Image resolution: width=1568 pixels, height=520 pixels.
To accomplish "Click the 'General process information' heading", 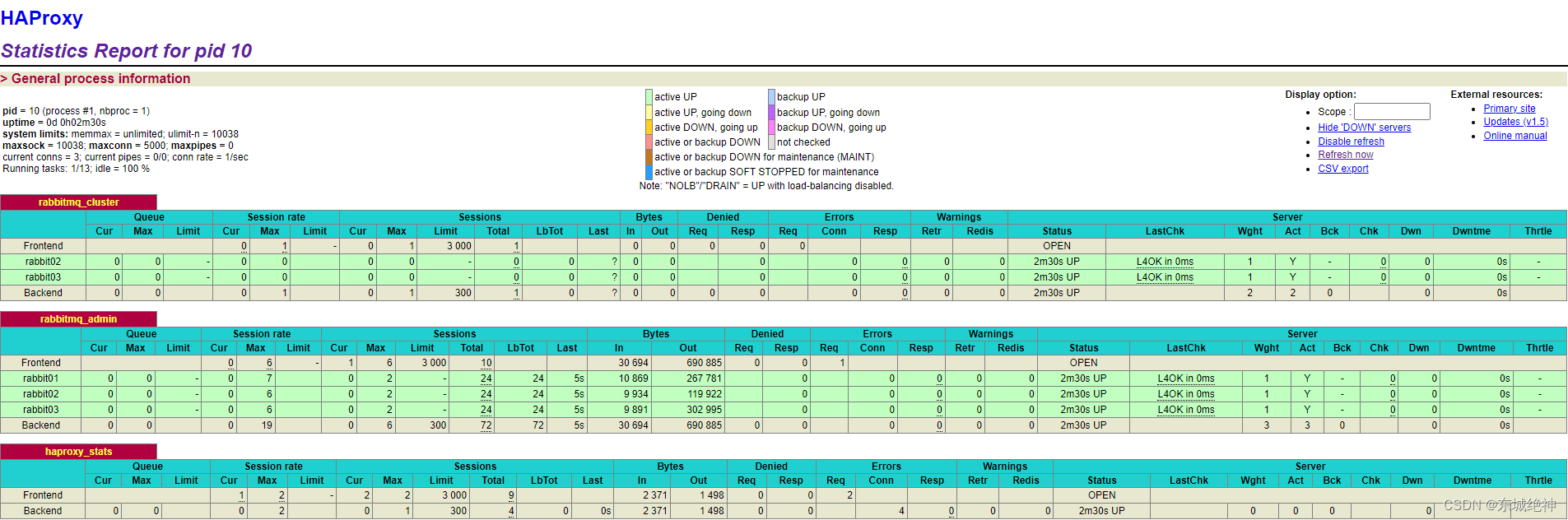I will 100,79.
